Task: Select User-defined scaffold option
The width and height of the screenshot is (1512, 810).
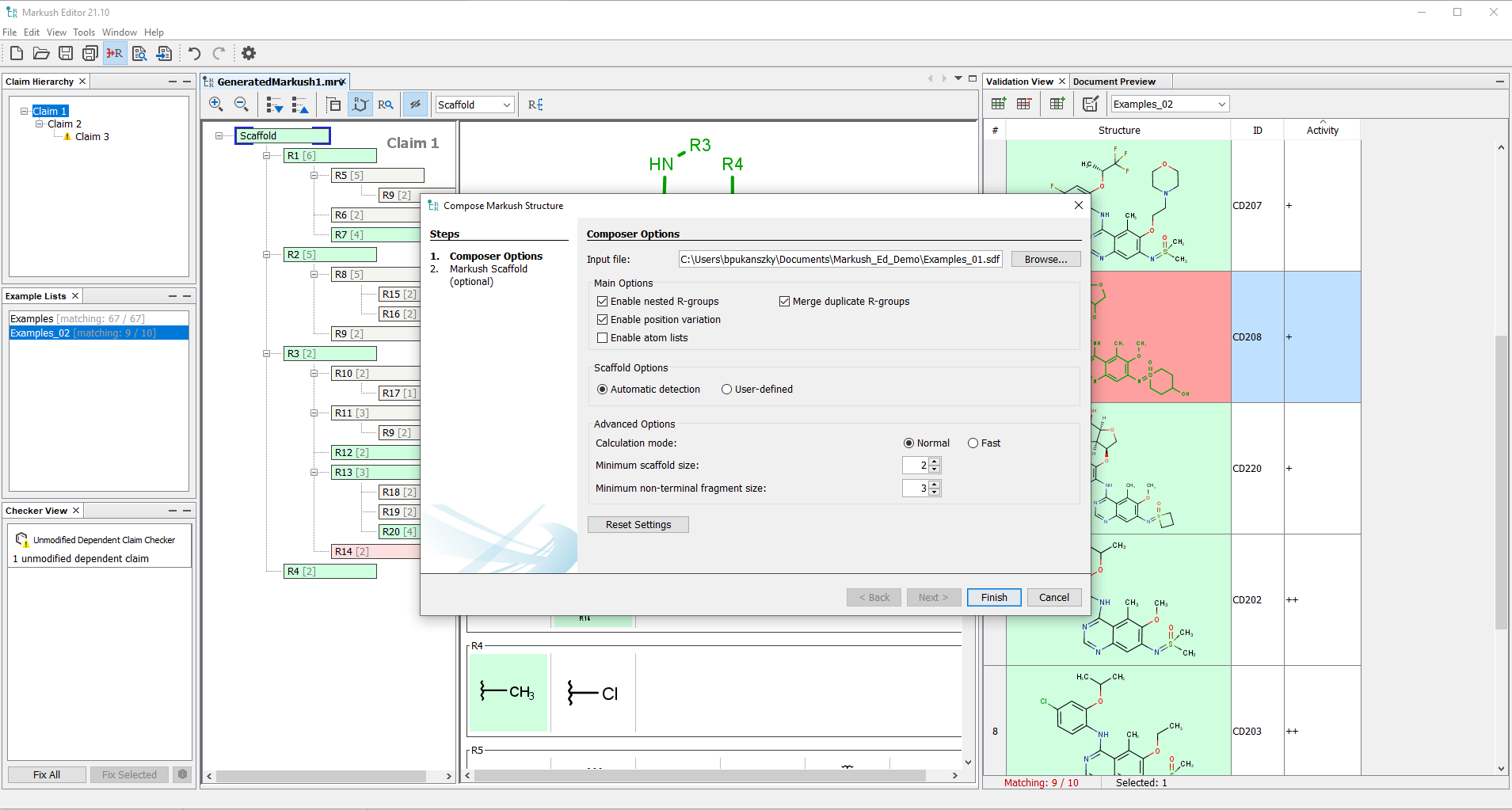Action: (x=726, y=389)
